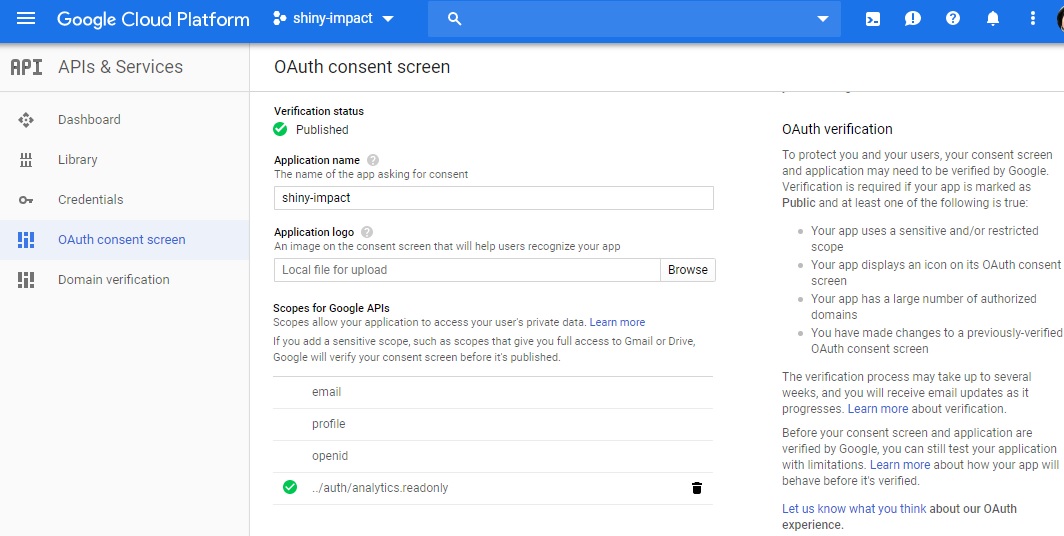Screen dimensions: 1064x536
Task: Click the Library icon
Action: point(26,160)
